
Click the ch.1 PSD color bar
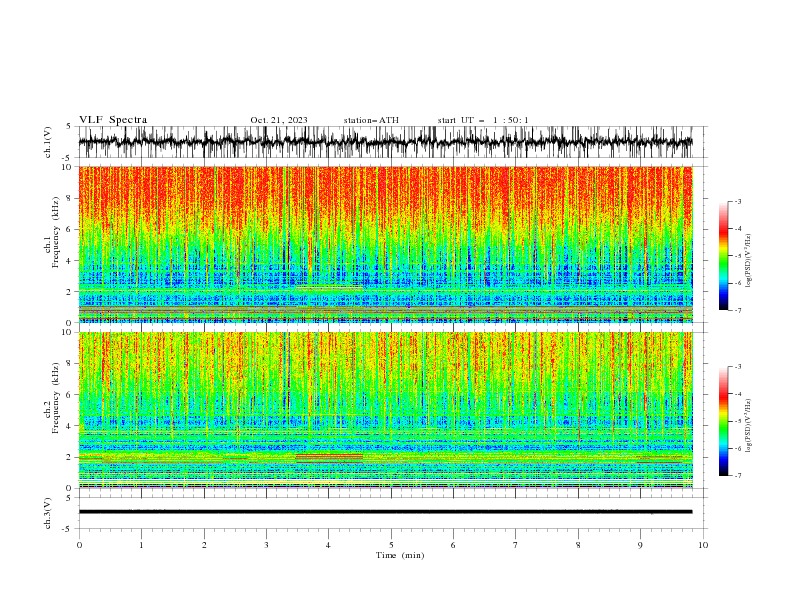tap(723, 256)
